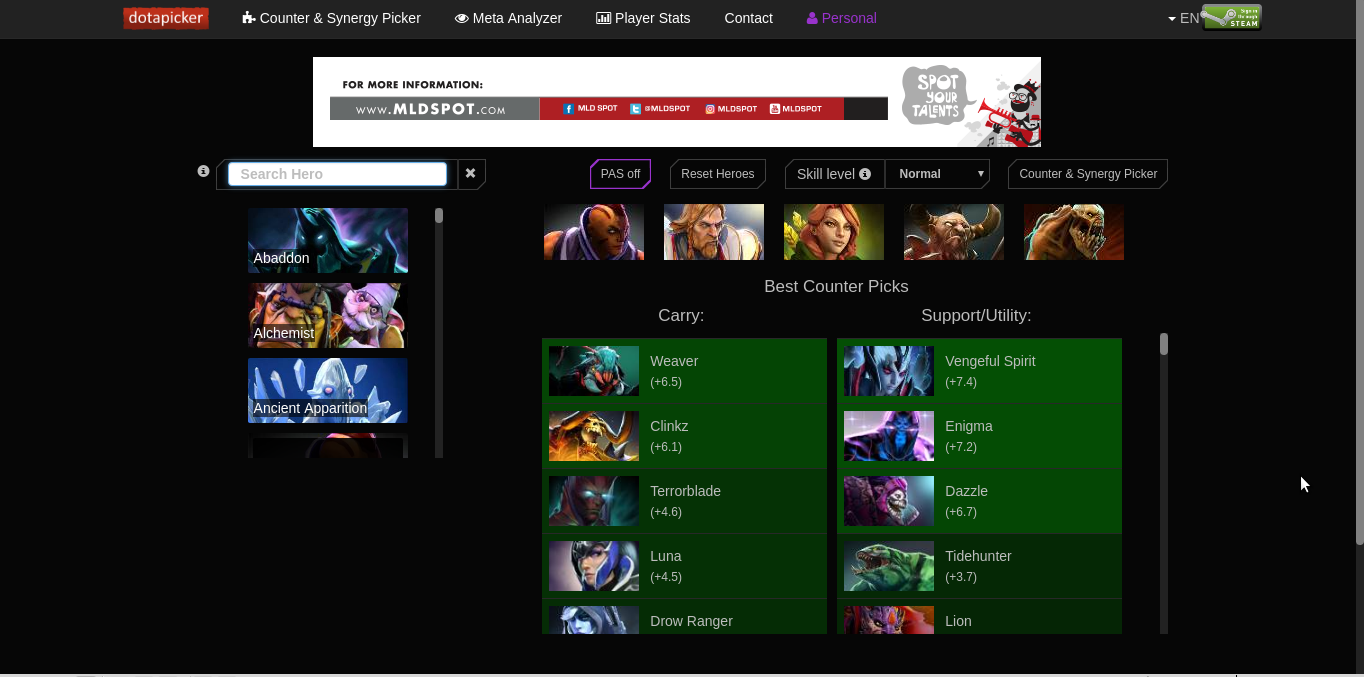This screenshot has width=1364, height=677.
Task: Click the Carry: column heading
Action: (681, 315)
